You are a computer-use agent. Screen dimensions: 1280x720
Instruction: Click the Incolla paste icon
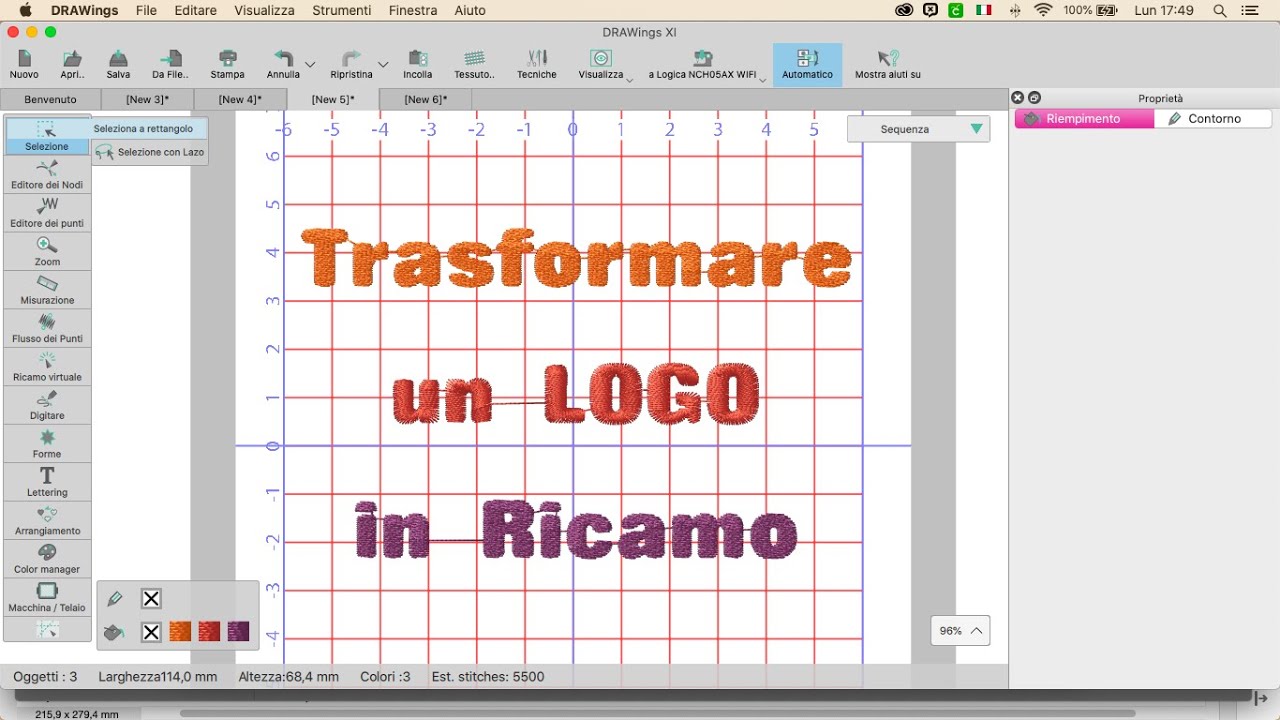418,65
